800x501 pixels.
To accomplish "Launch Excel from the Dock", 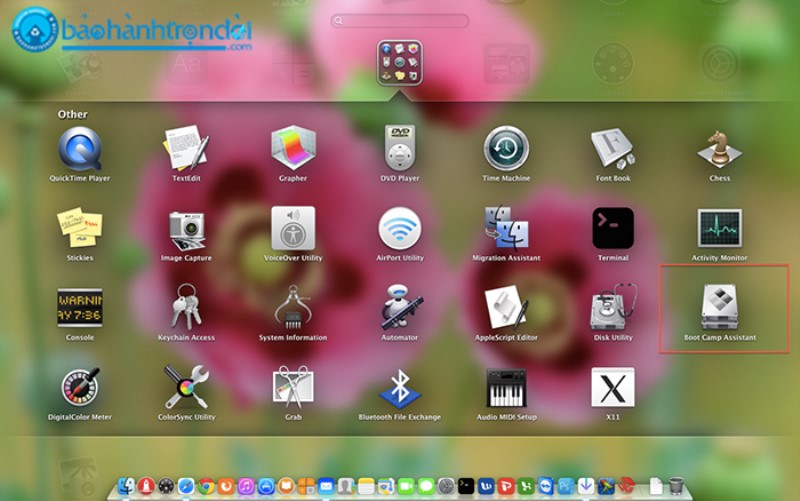I will click(526, 486).
